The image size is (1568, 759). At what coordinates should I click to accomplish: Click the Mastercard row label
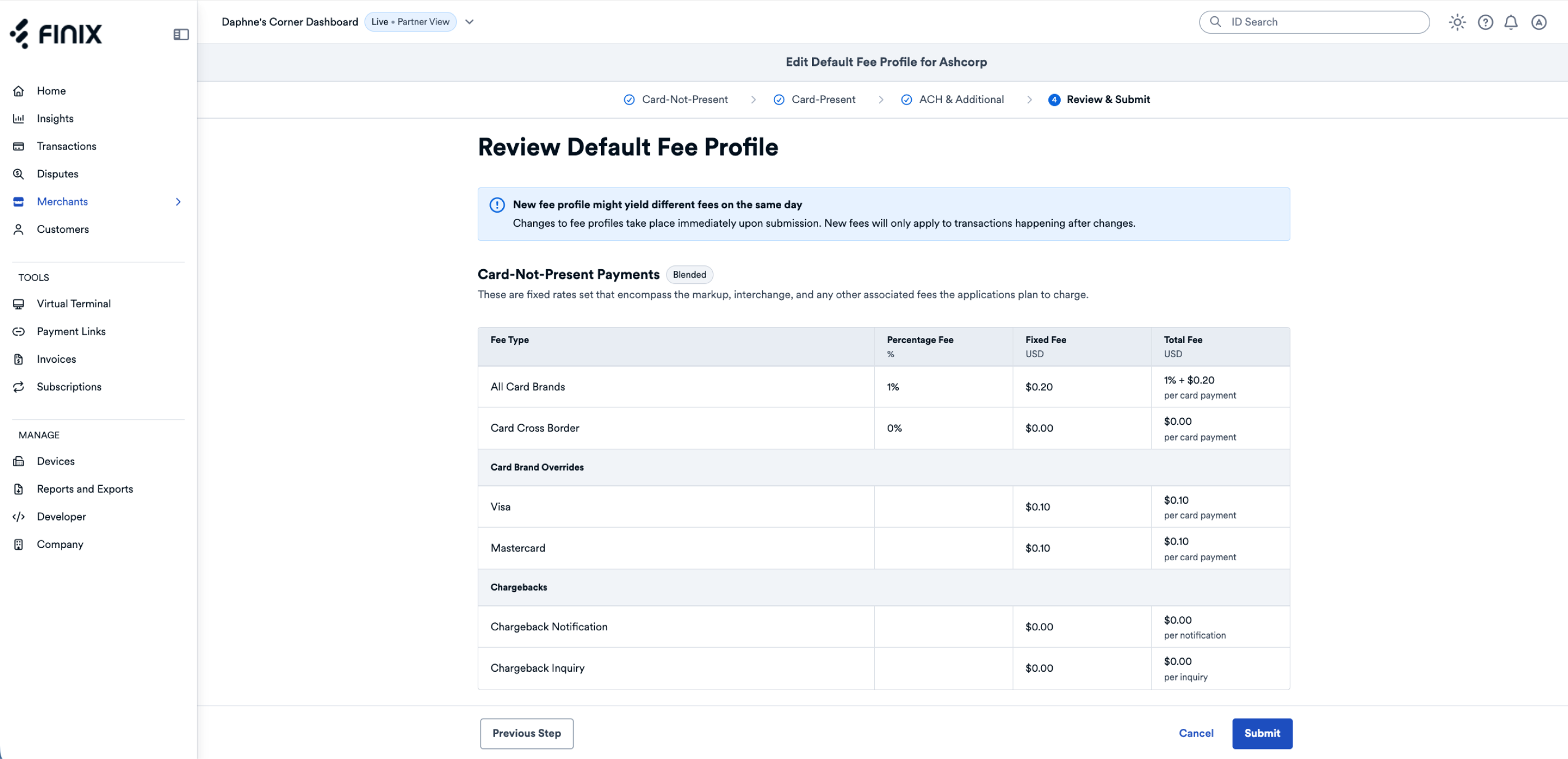tap(517, 548)
